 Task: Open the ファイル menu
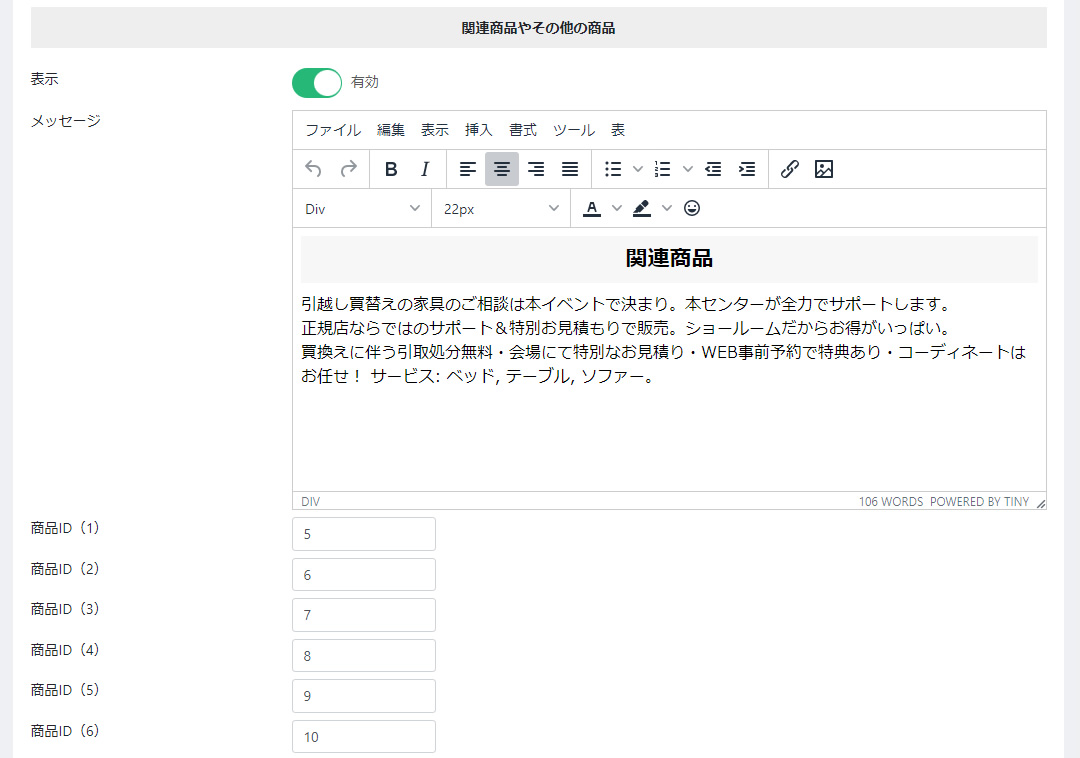(333, 130)
